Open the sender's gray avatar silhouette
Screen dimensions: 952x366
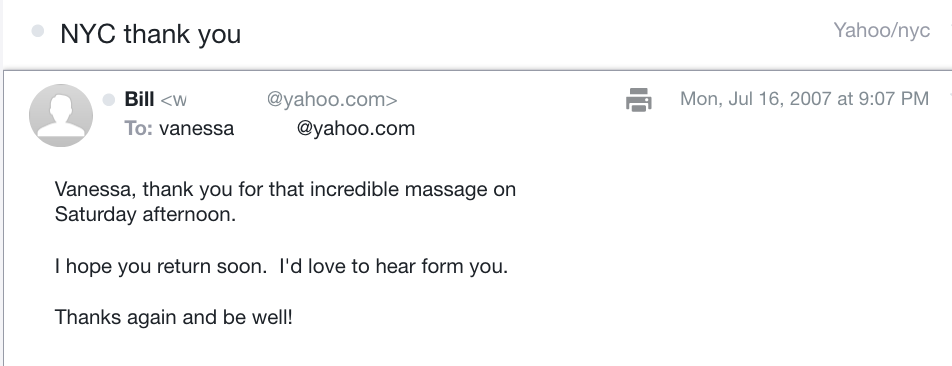pos(61,115)
